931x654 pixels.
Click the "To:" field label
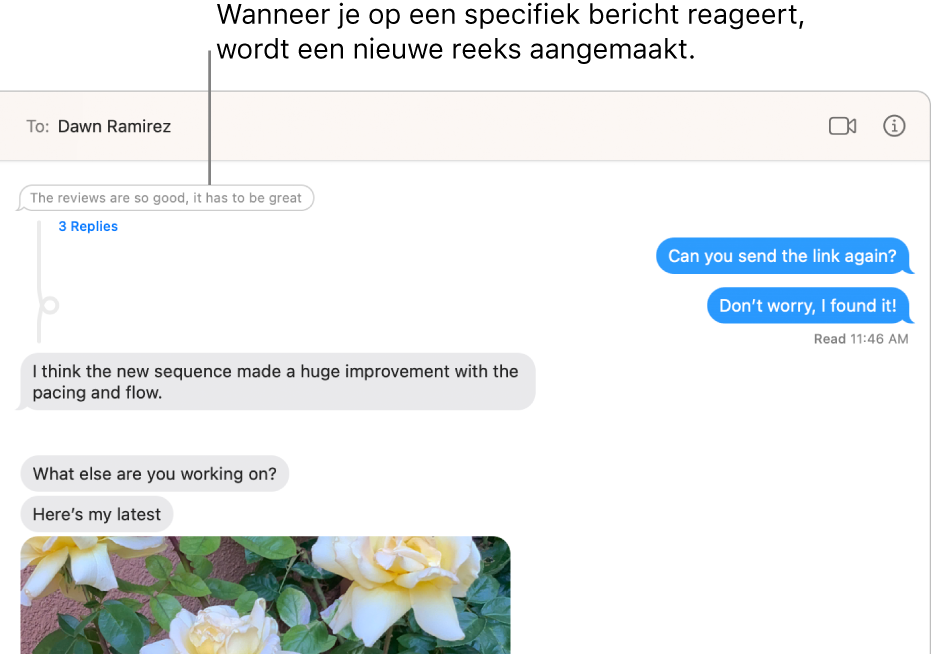click(x=37, y=127)
